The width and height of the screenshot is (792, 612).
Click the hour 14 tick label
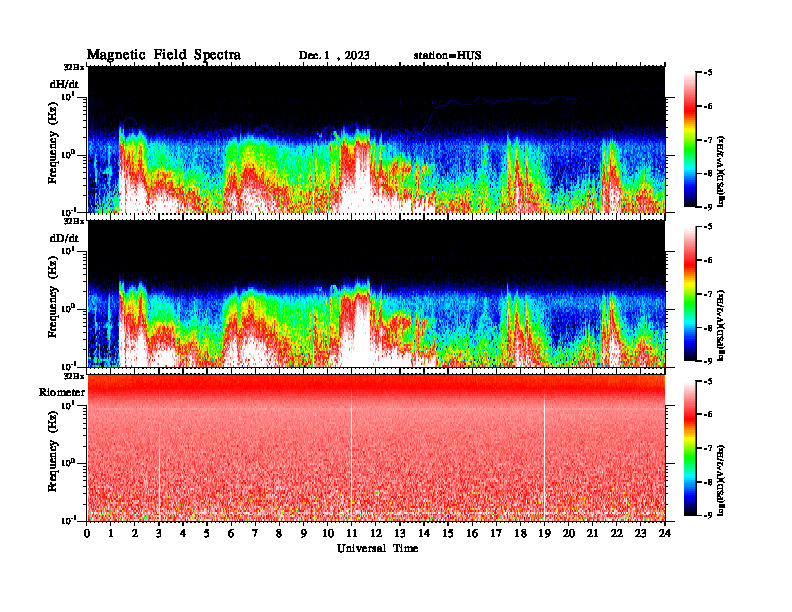pos(424,533)
